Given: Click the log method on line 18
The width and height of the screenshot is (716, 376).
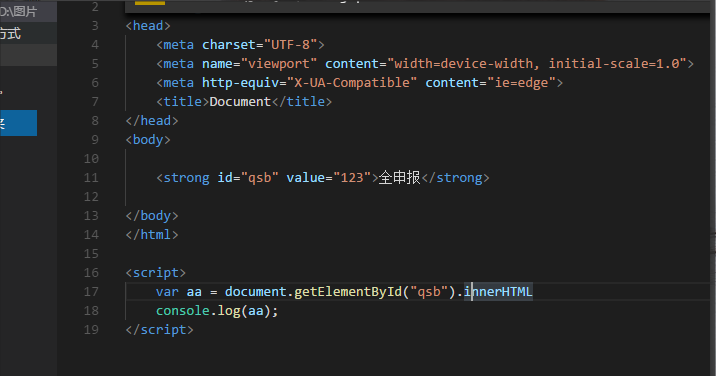Looking at the screenshot, I should (x=229, y=311).
